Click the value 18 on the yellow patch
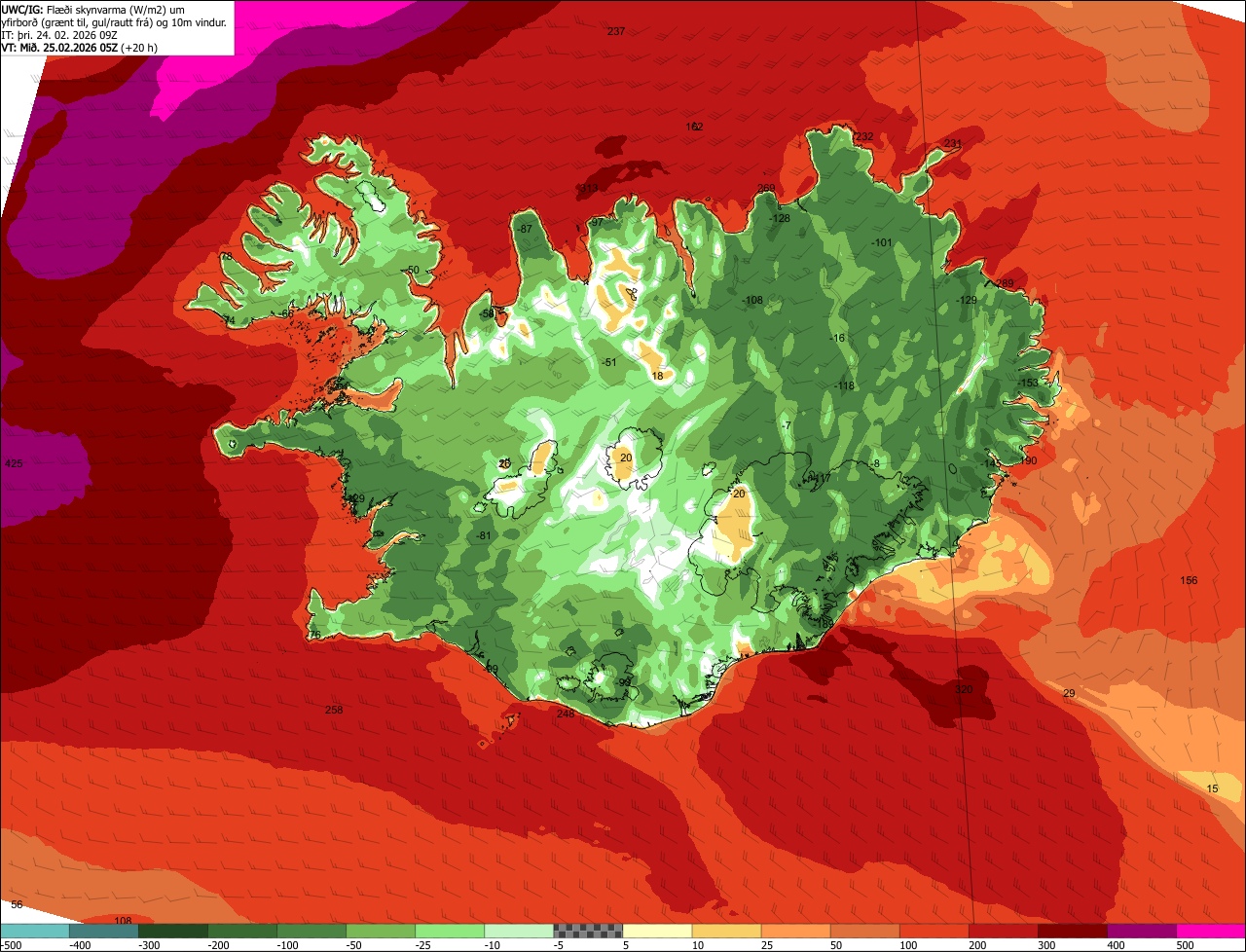 pyautogui.click(x=657, y=376)
